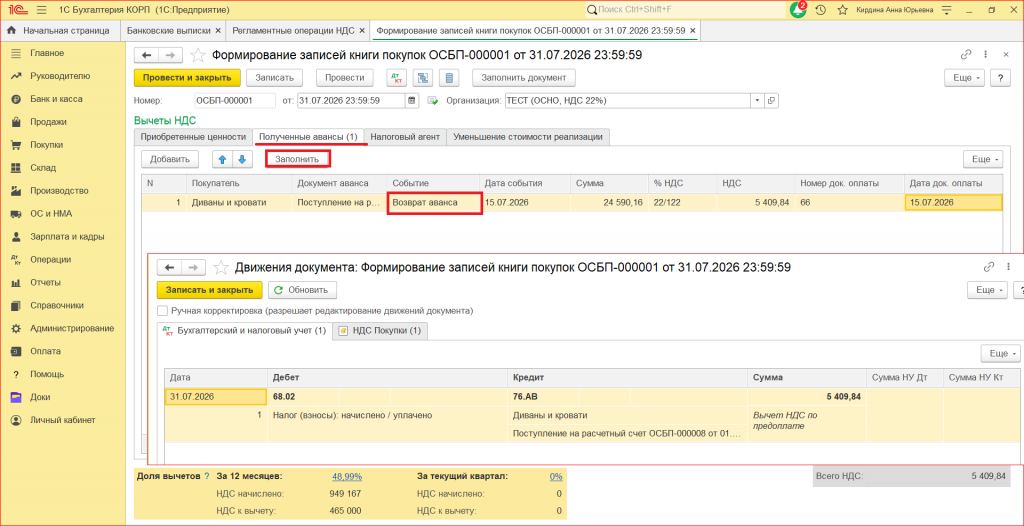
Task: Go to Начальная страница tab
Action: pyautogui.click(x=60, y=30)
